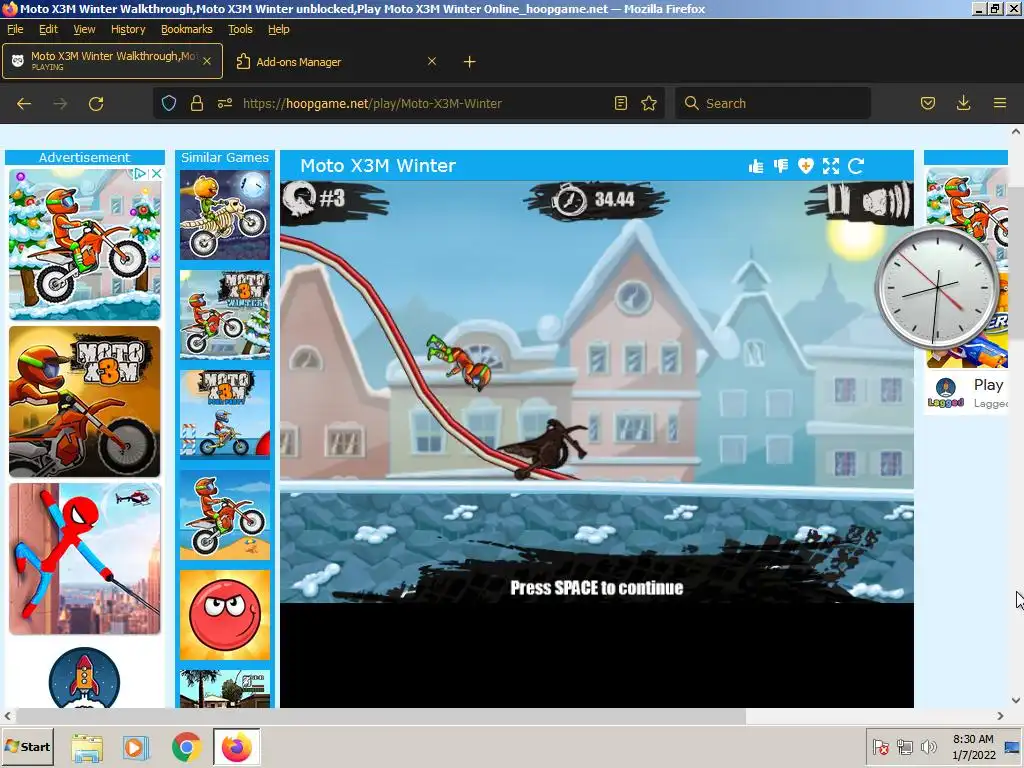Open the volume control in system tray
The image size is (1024, 768).
(928, 747)
